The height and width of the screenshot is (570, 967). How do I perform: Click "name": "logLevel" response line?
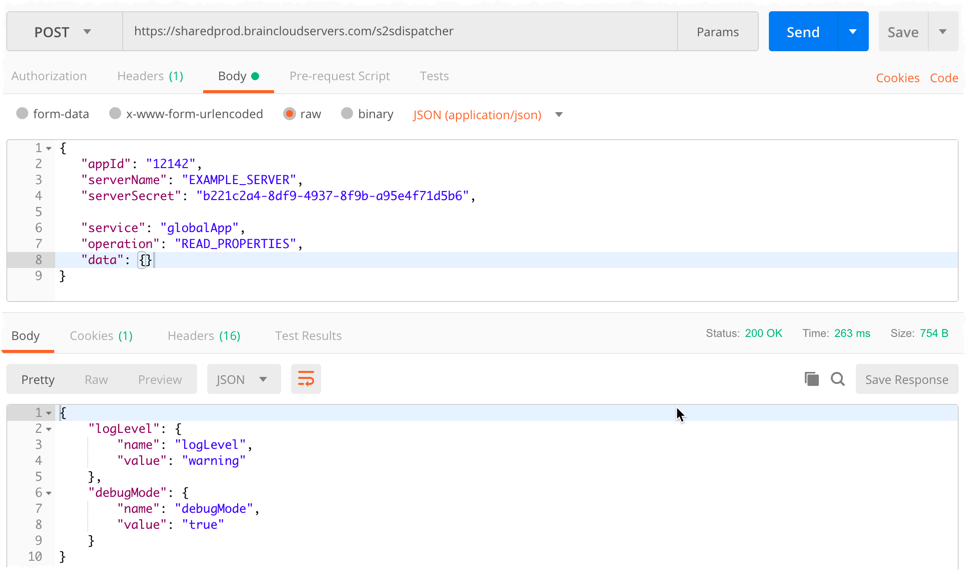coord(184,445)
